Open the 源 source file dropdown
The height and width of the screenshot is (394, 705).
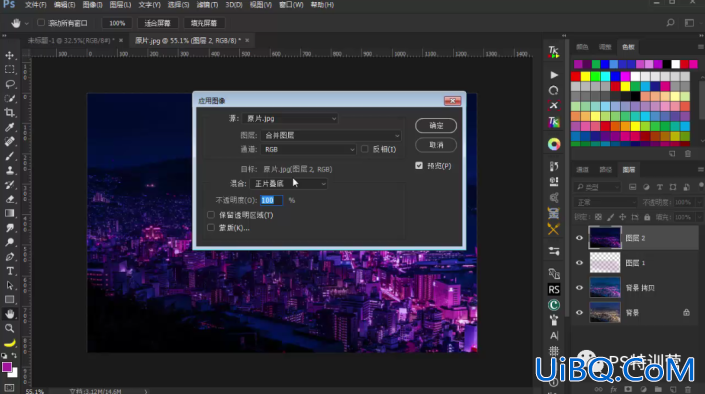(290, 118)
